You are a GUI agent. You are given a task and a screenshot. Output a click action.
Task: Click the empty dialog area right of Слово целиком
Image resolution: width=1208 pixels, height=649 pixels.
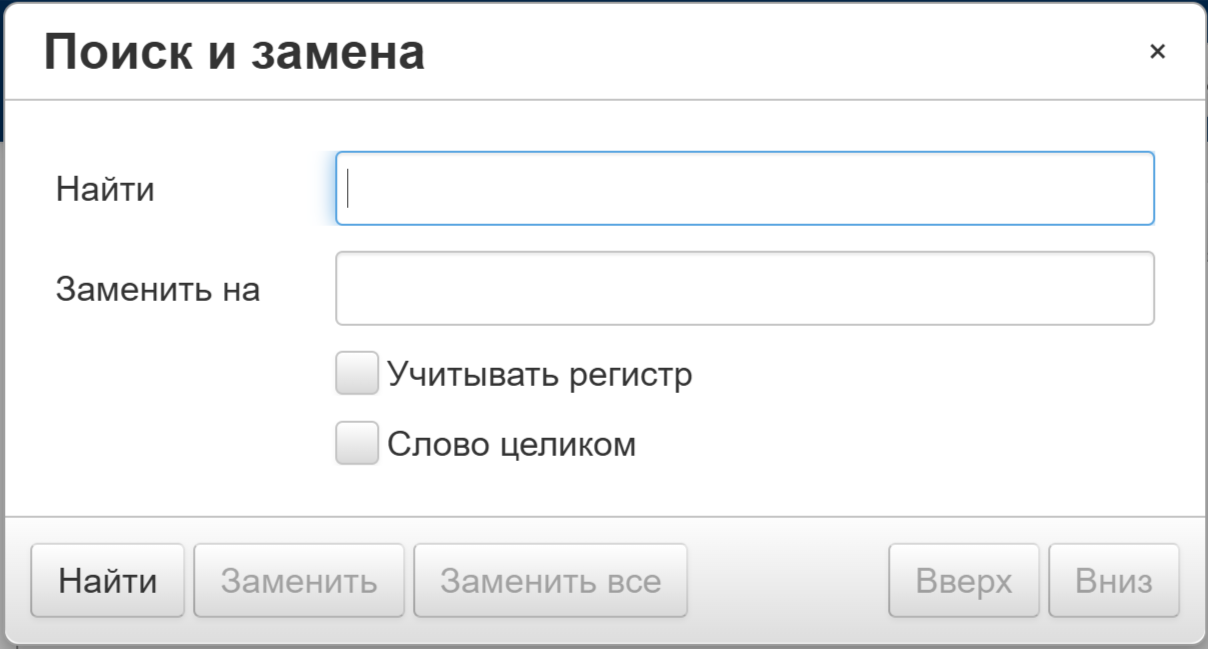click(900, 444)
